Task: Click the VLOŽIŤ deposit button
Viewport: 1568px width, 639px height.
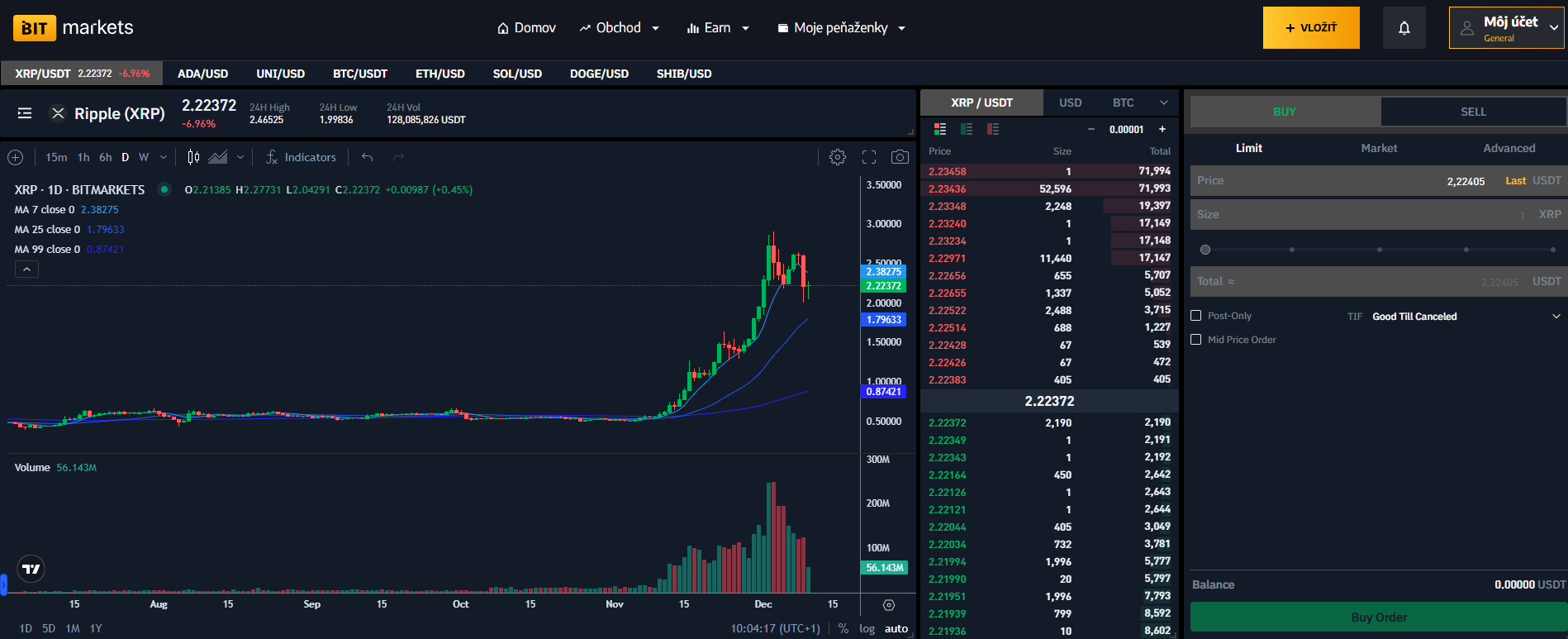Action: [1310, 28]
